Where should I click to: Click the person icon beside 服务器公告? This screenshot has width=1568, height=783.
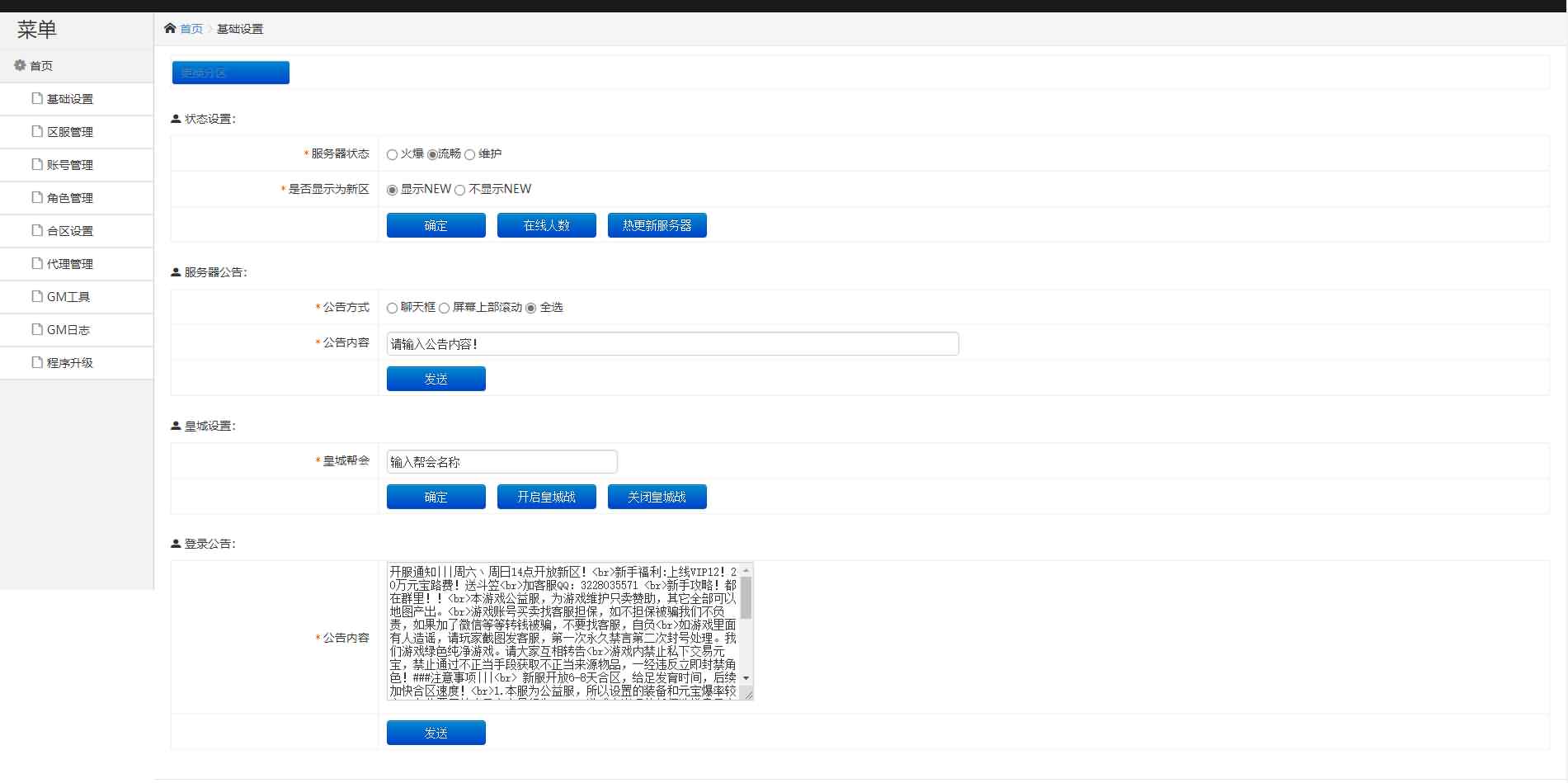pyautogui.click(x=174, y=271)
